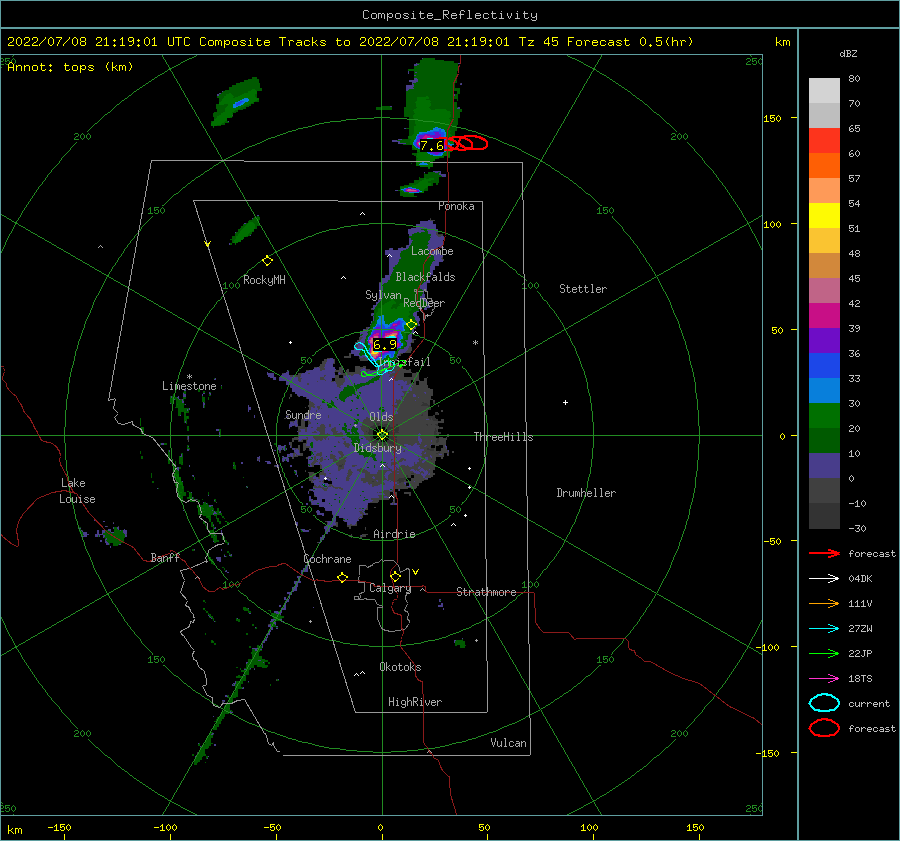Click the yellow v marker east of Calgary
Image resolution: width=900 pixels, height=841 pixels.
pos(416,572)
